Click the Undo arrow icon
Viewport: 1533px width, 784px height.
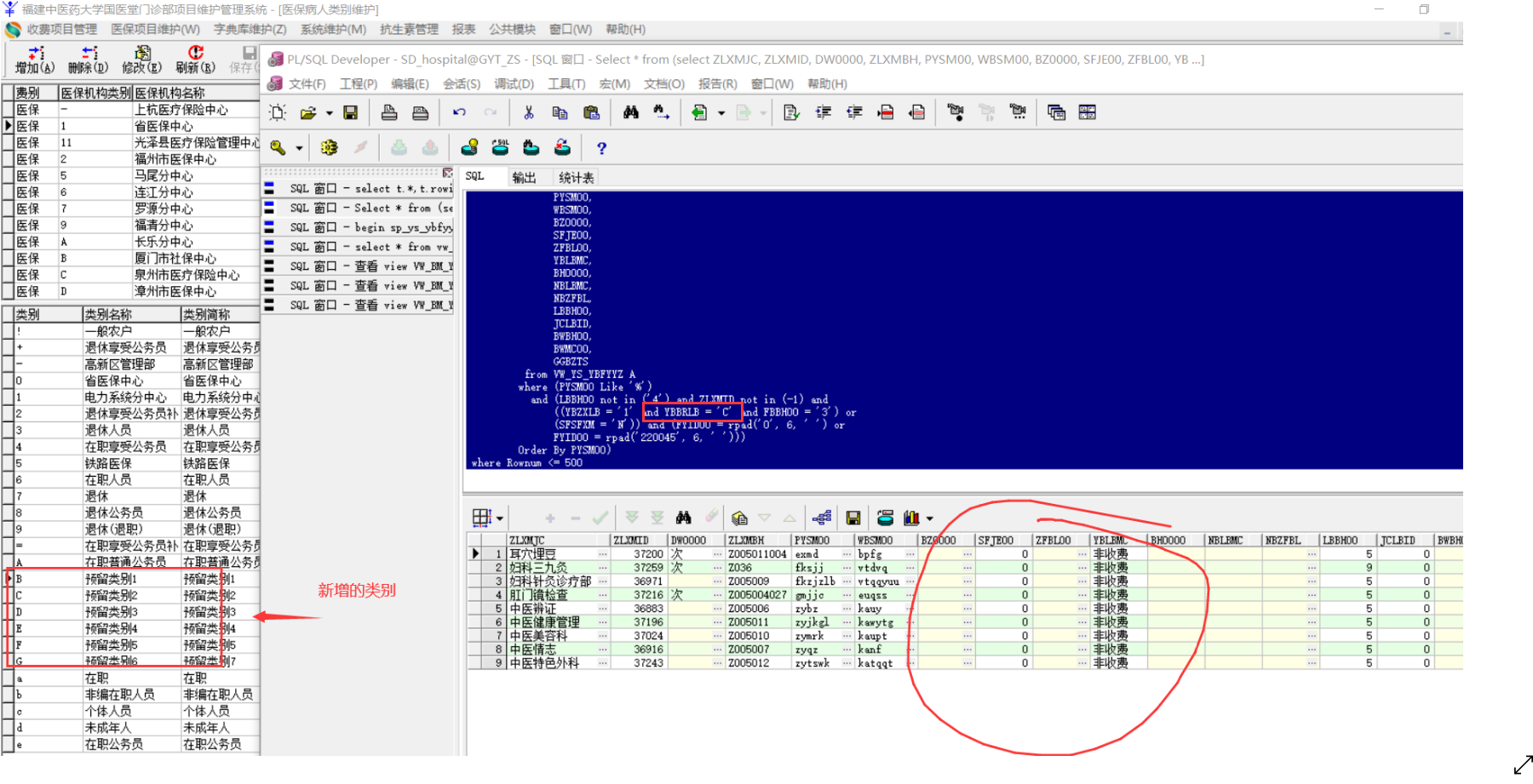point(459,112)
